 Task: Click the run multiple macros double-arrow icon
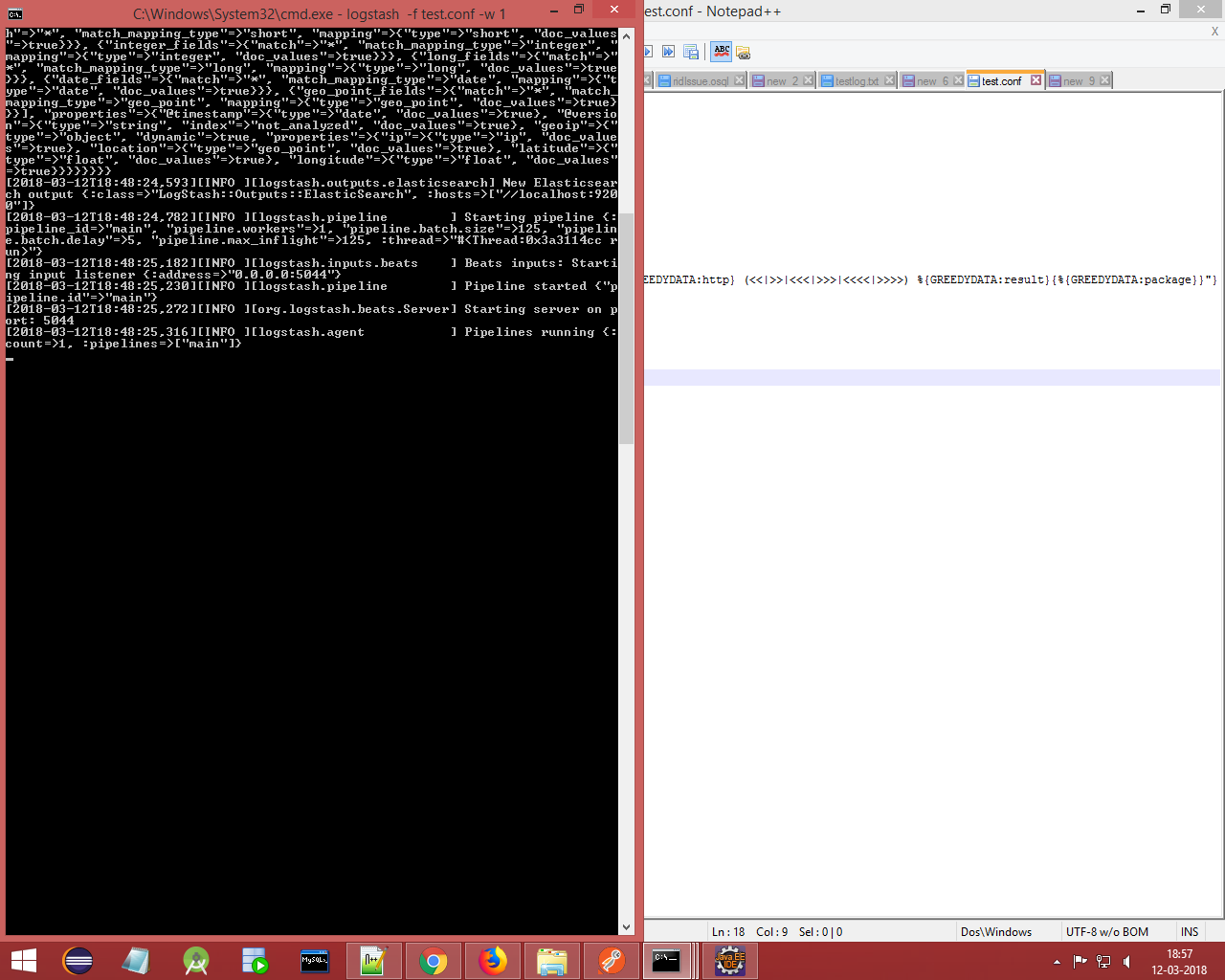pos(669,52)
